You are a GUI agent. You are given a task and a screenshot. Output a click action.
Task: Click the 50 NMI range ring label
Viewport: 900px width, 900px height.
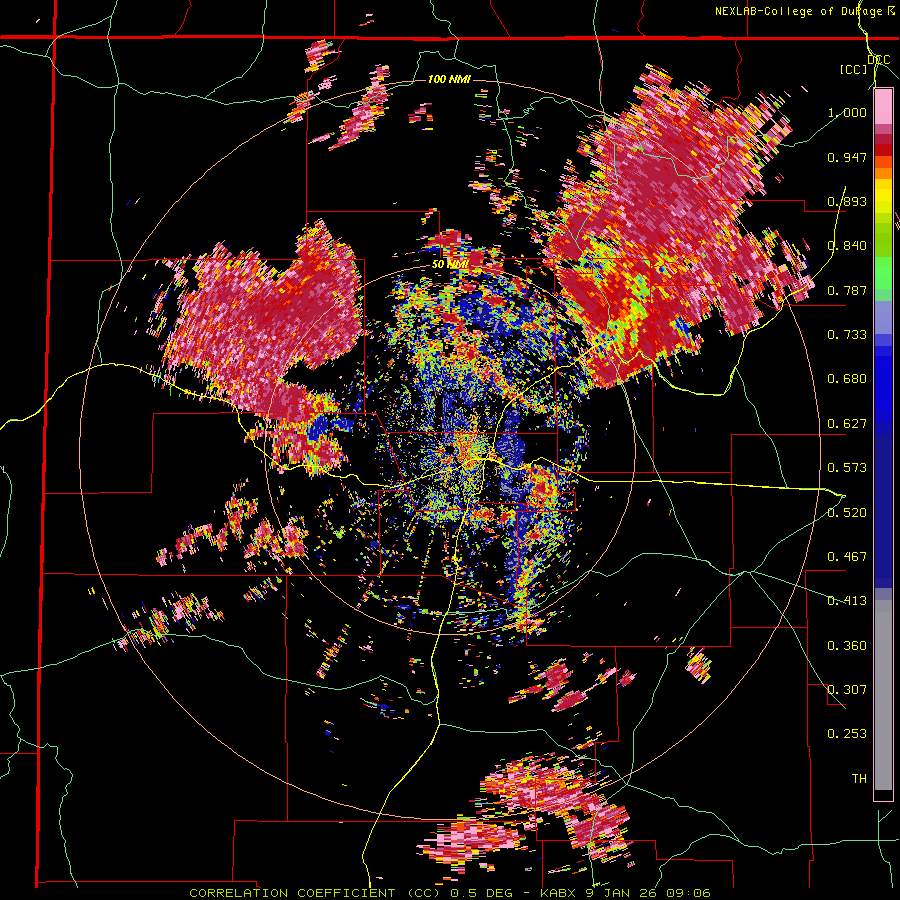pos(449,264)
